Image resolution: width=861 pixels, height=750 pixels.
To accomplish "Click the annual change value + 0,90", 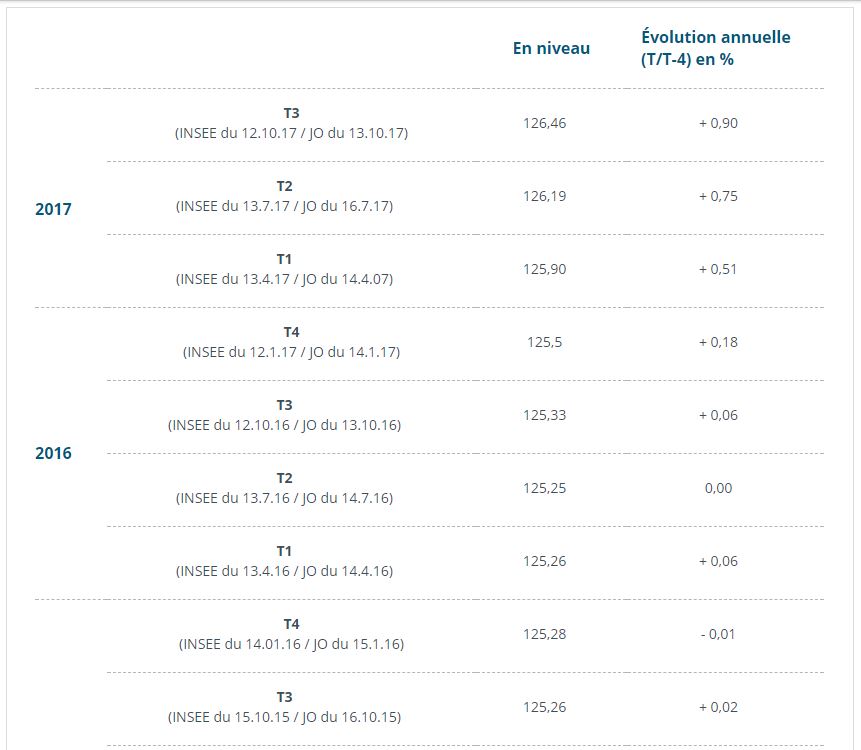I will pos(718,123).
